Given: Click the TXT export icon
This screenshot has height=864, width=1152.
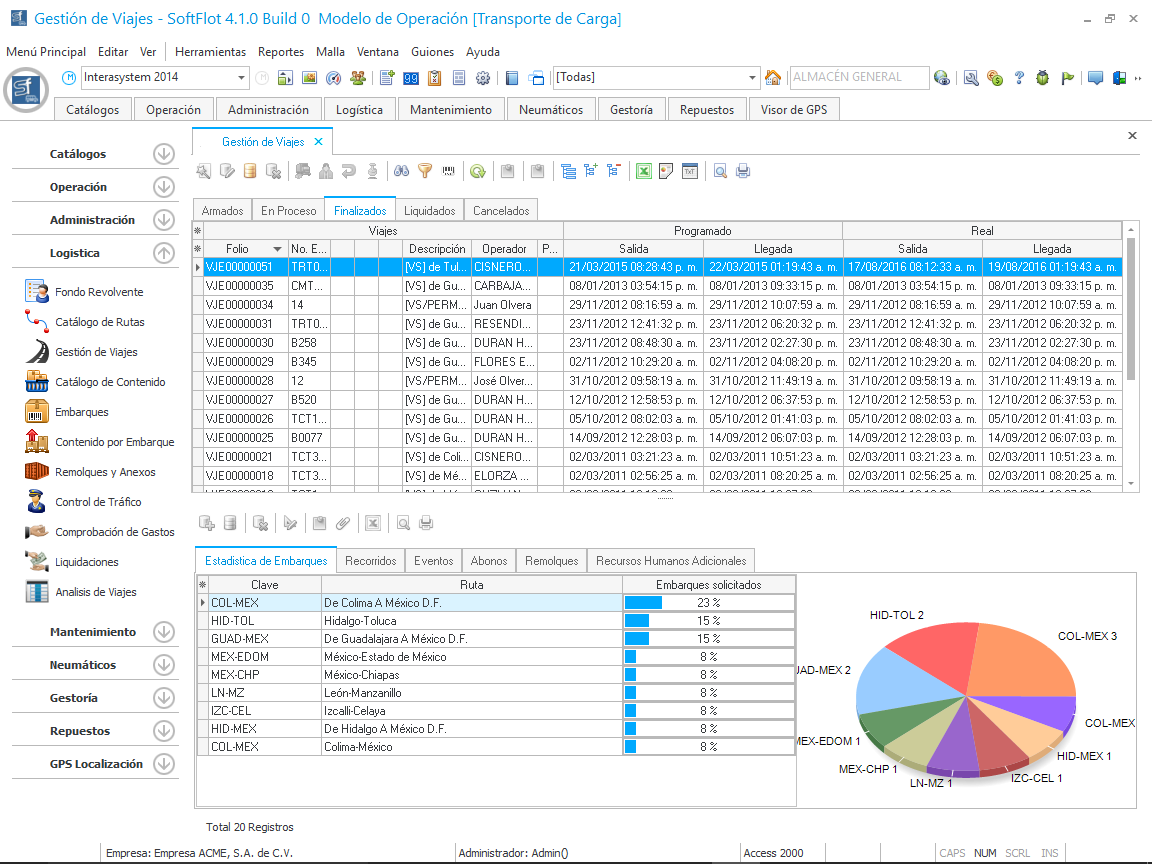Looking at the screenshot, I should point(690,172).
